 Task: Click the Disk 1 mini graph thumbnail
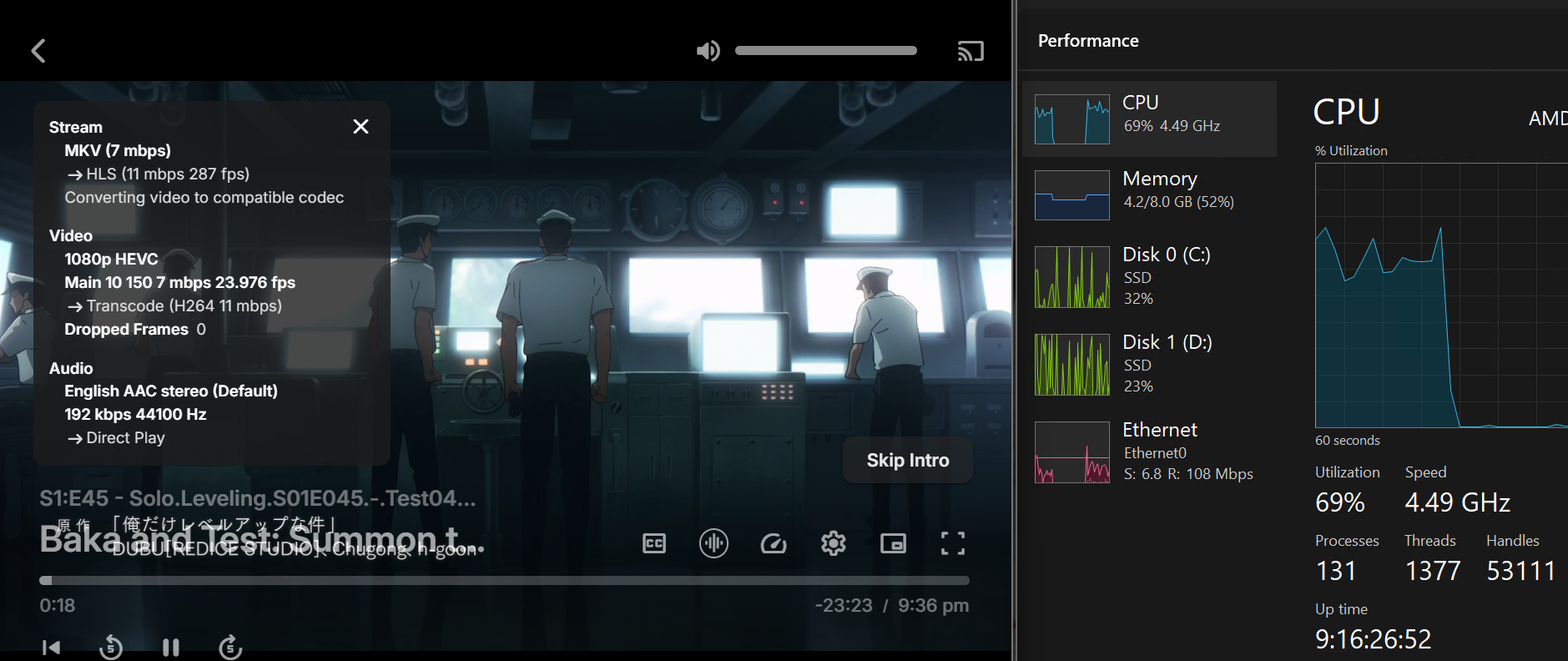click(x=1072, y=365)
